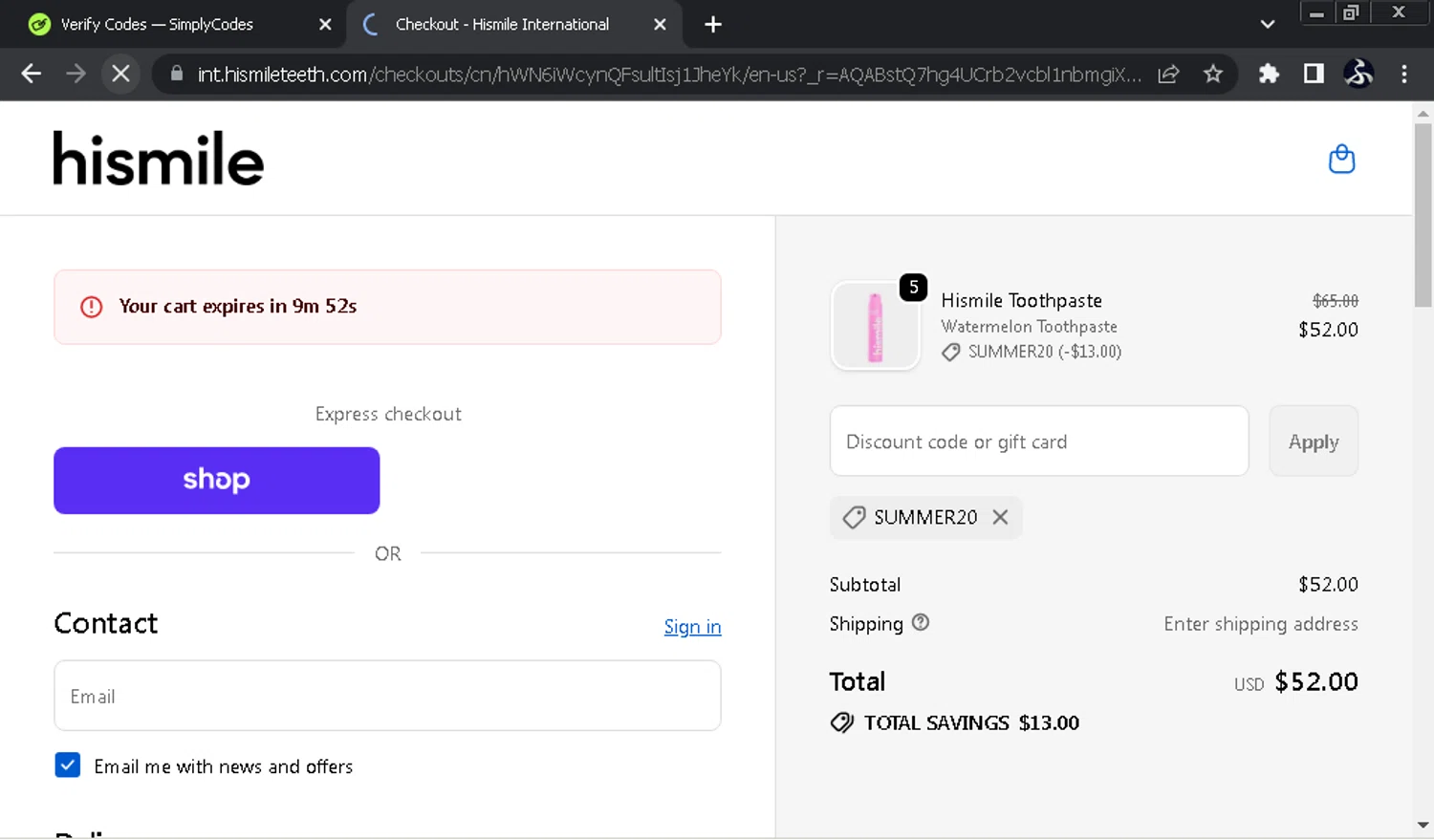Viewport: 1434px width, 840px height.
Task: Apply the discount code
Action: (x=1314, y=442)
